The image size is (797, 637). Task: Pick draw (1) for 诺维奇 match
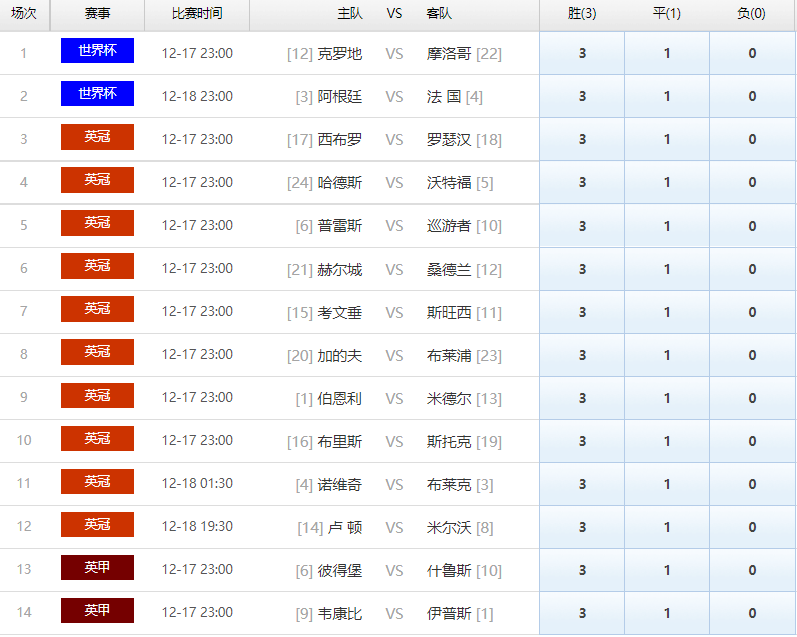pos(667,484)
